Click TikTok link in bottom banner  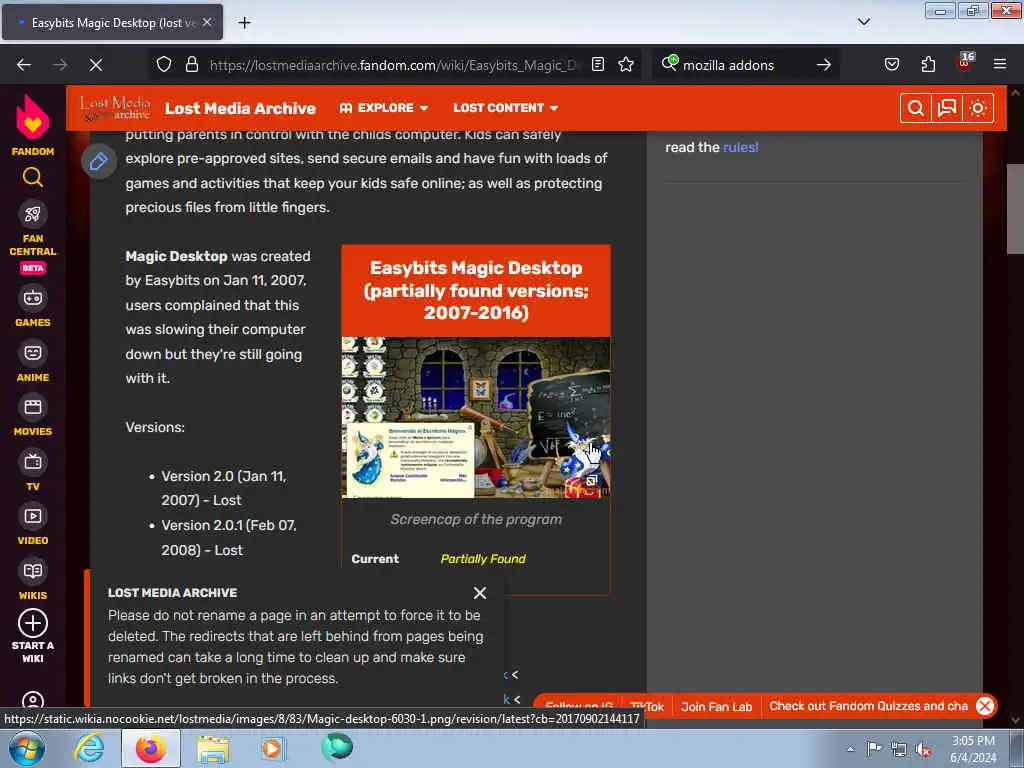coord(647,707)
